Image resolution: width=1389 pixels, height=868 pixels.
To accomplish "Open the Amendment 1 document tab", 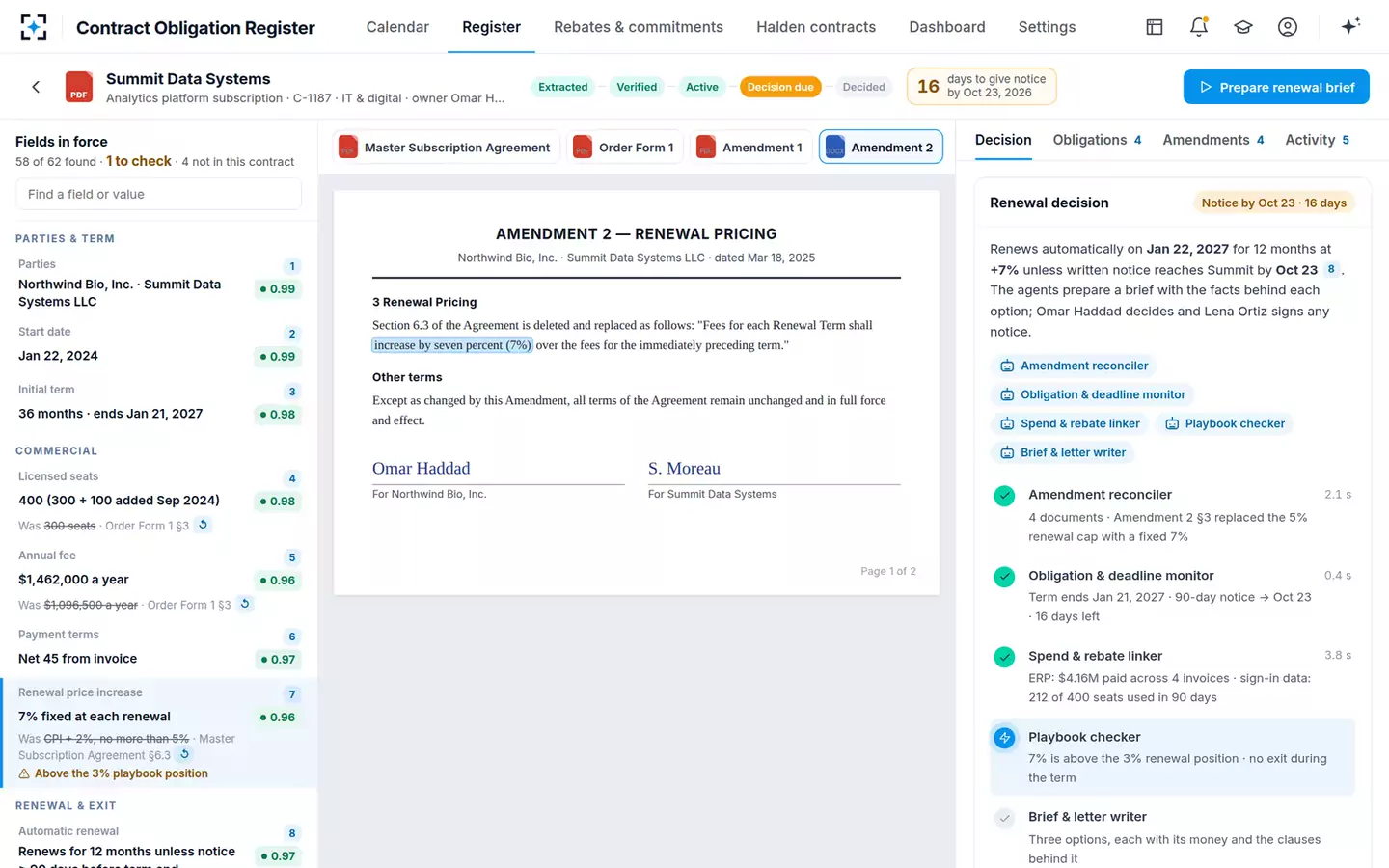I will (751, 148).
